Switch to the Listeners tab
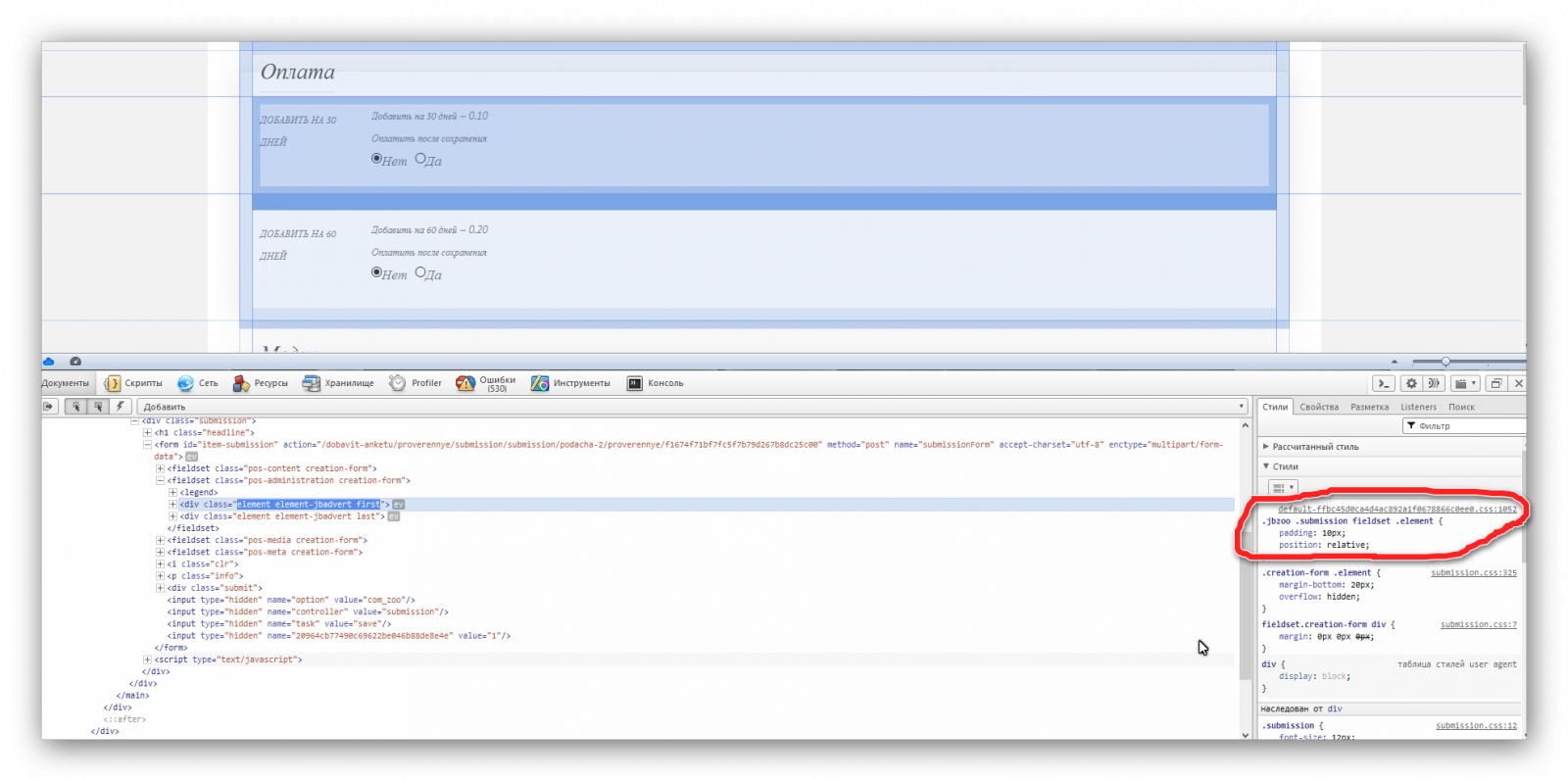The height and width of the screenshot is (781, 1568). click(1417, 407)
